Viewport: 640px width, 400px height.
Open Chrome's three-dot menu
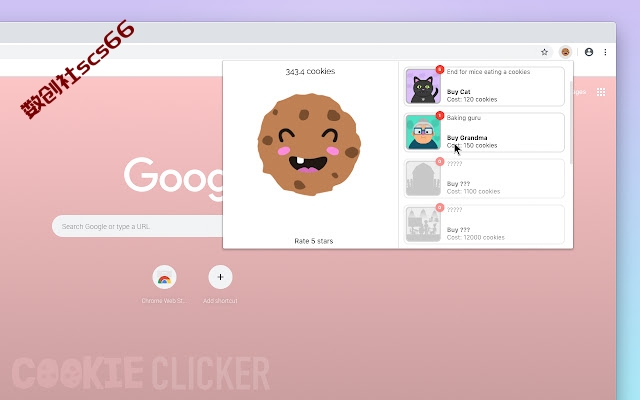[605, 52]
